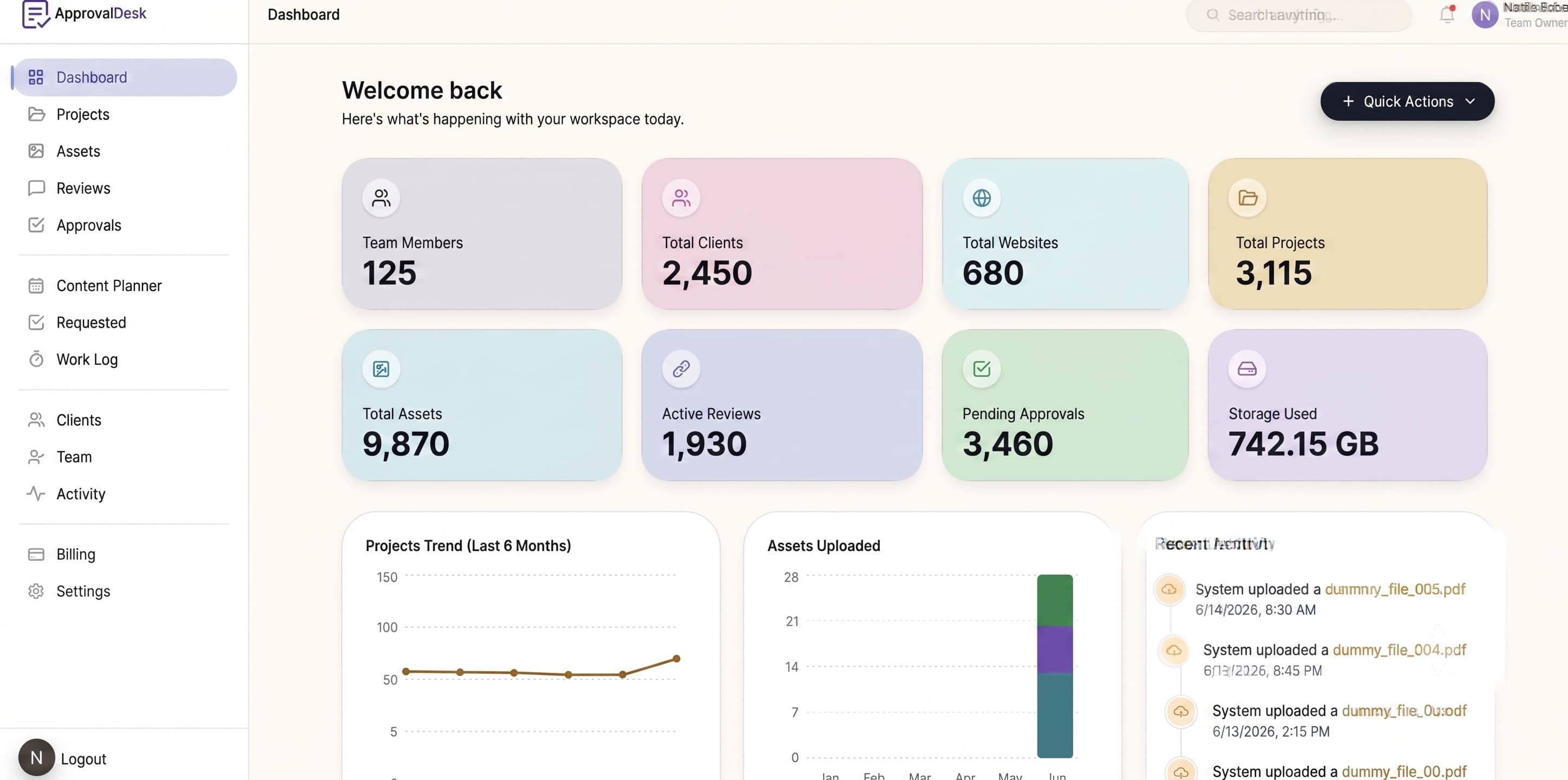
Task: Click upload icon beside 6/14/2026, 8:30 AM entry
Action: click(1169, 589)
